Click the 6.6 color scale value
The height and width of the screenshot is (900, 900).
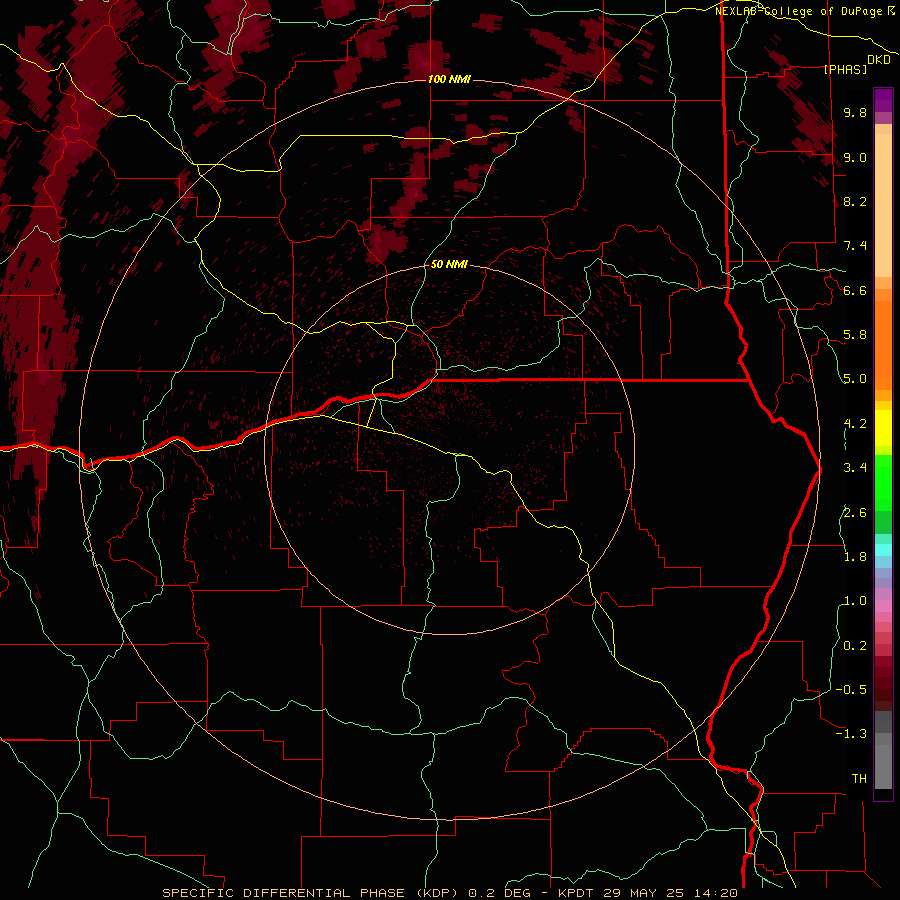(x=855, y=290)
